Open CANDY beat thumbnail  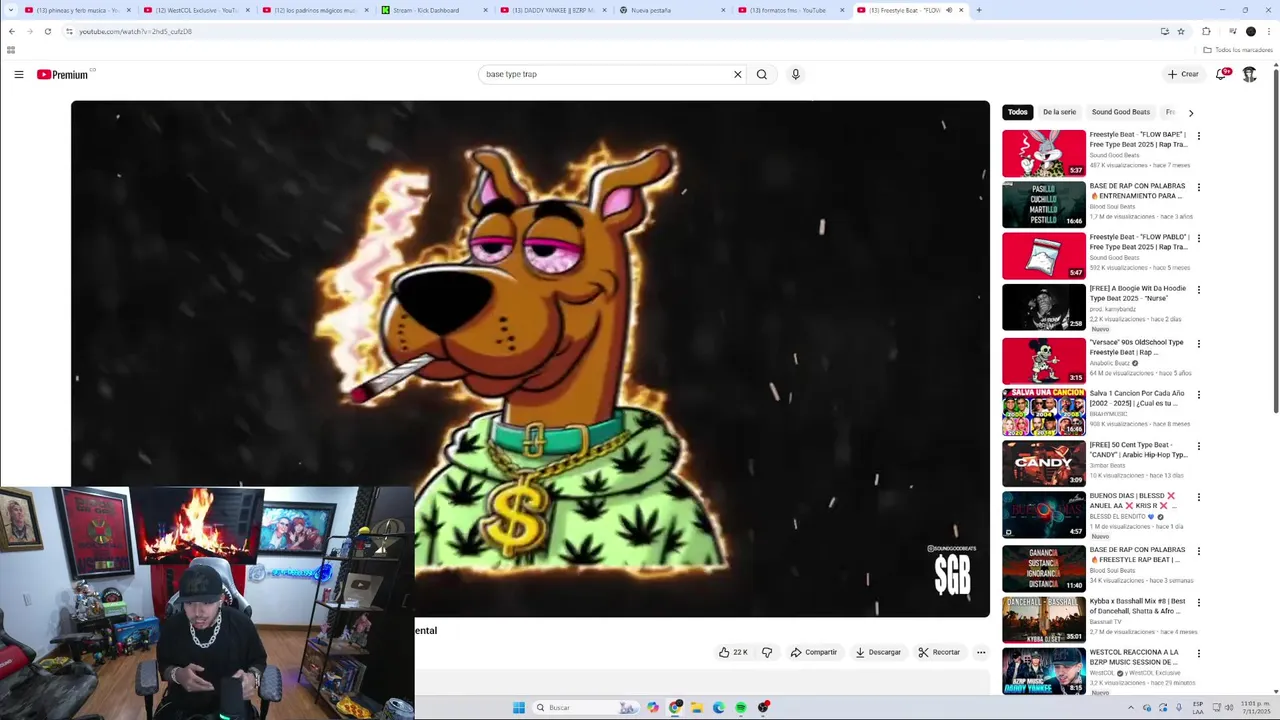pyautogui.click(x=1044, y=463)
